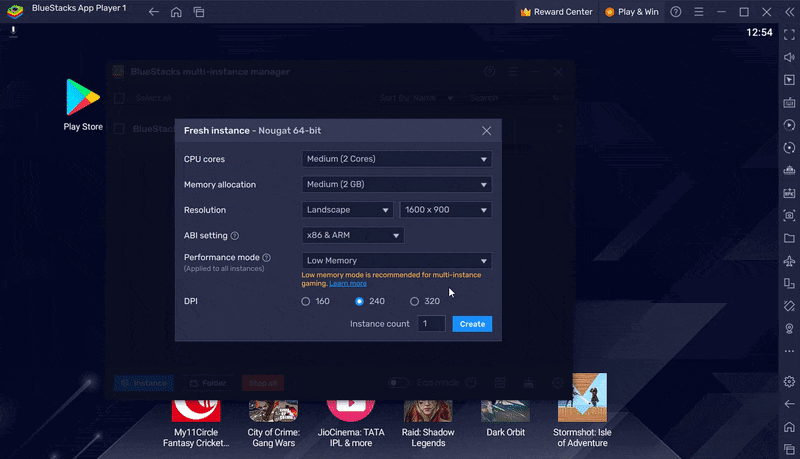Viewport: 800px width, 459px height.
Task: Click help icon in multi-instance manager header
Action: [x=489, y=72]
